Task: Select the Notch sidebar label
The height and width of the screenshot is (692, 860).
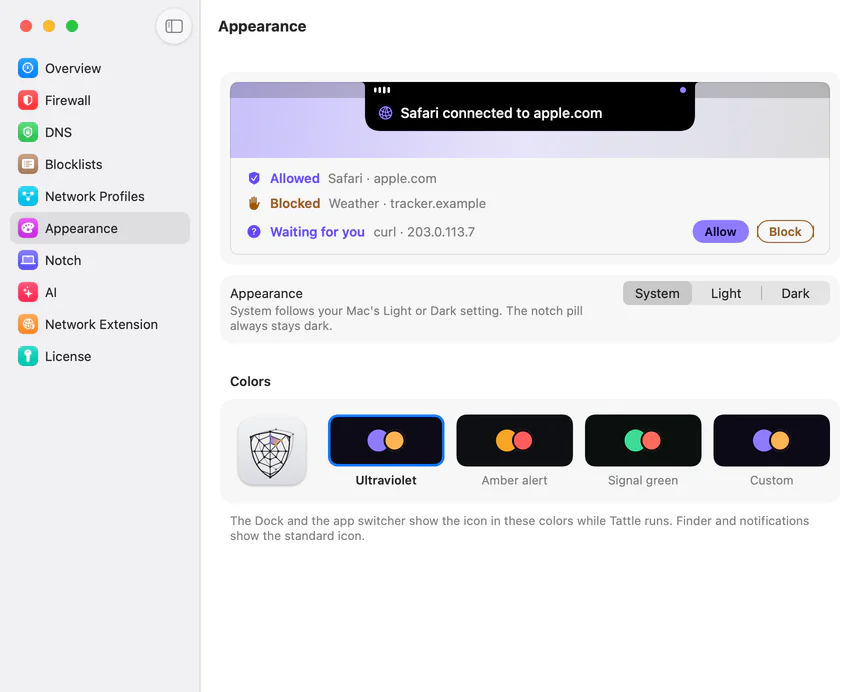Action: 63,260
